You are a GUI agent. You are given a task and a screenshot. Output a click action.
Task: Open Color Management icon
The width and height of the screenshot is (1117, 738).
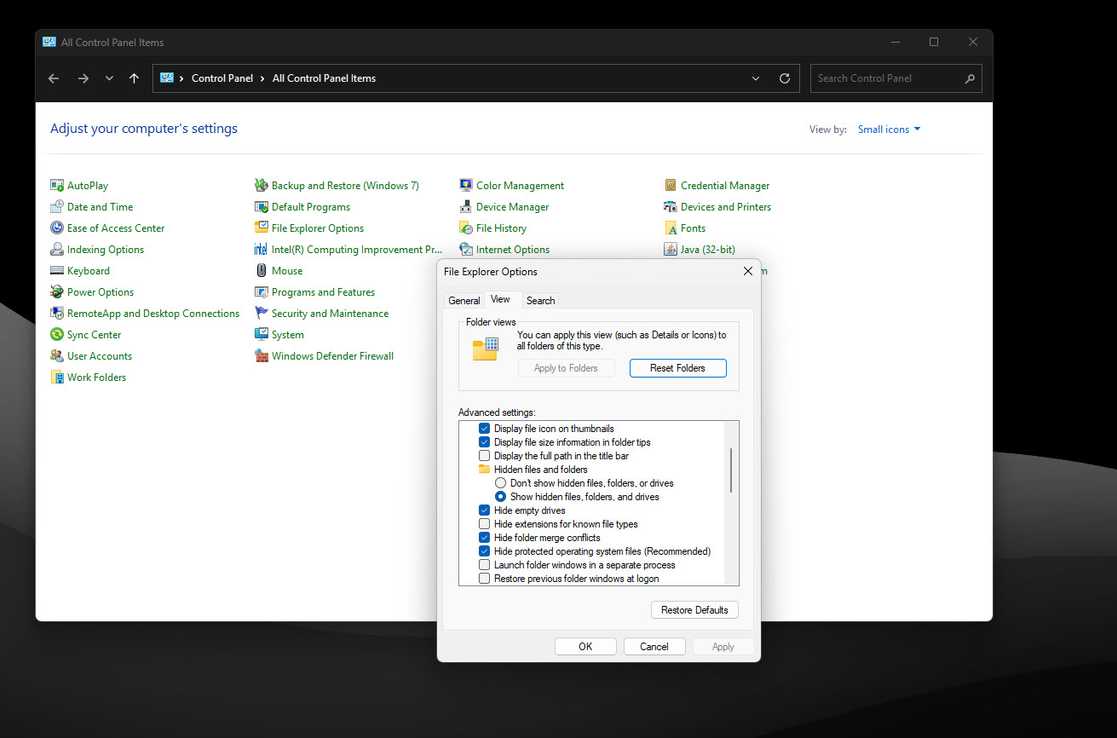466,186
